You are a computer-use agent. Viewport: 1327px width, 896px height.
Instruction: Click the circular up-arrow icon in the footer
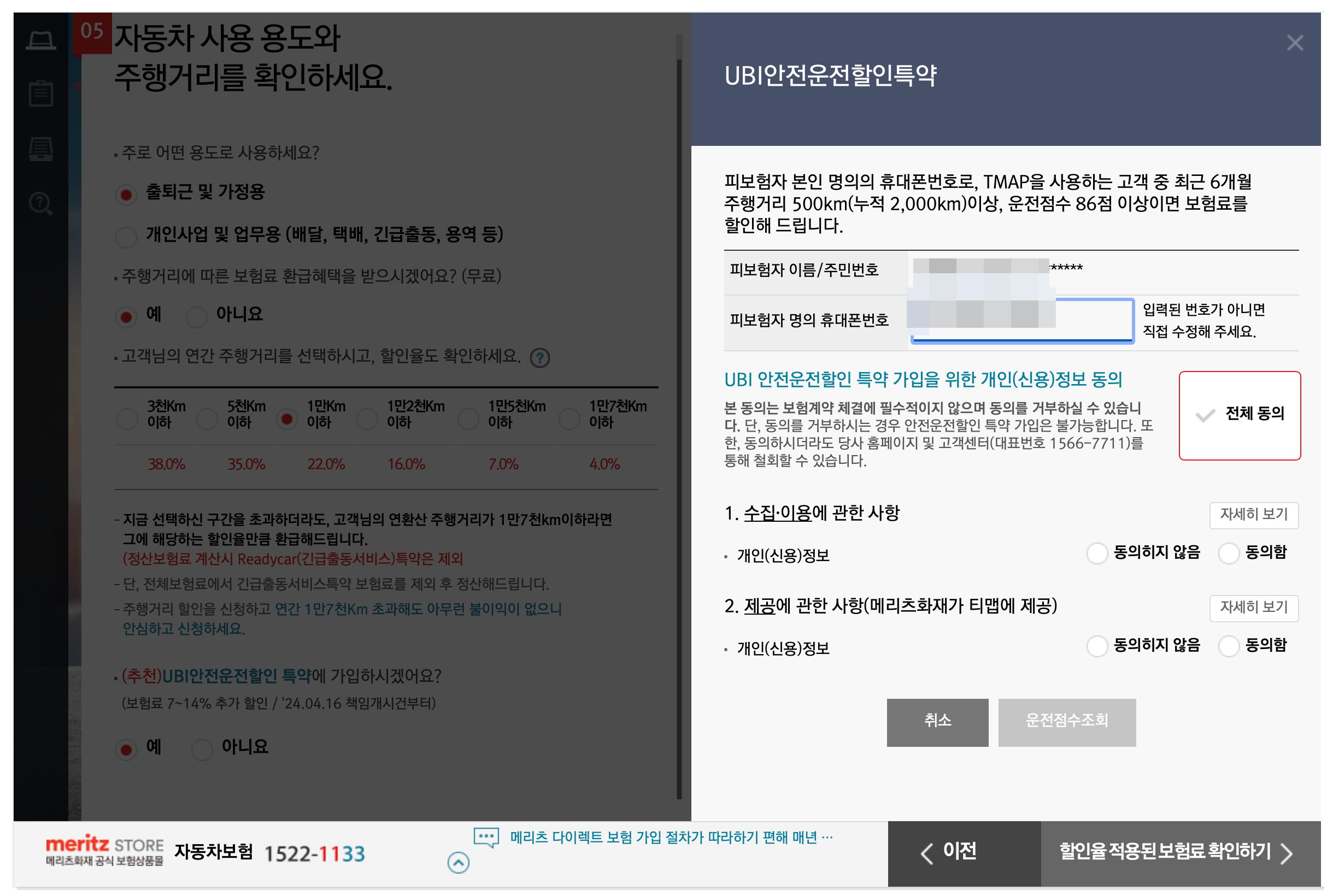pos(458,862)
